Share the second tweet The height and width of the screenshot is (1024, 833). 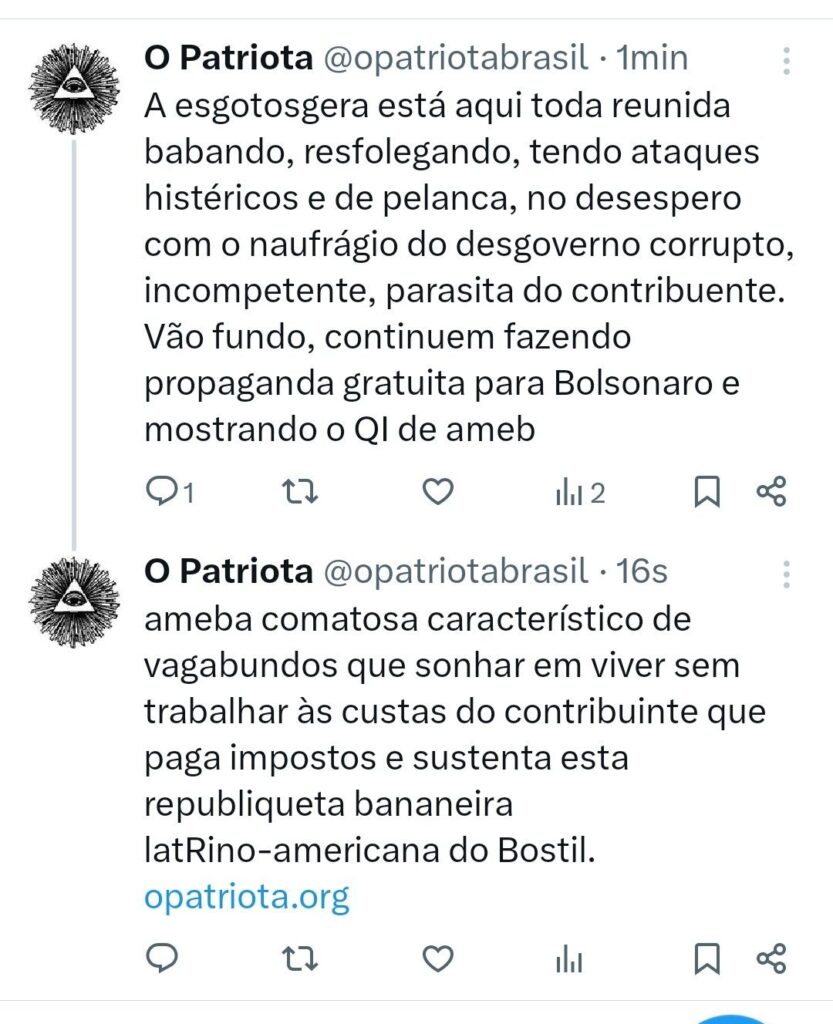click(x=772, y=959)
